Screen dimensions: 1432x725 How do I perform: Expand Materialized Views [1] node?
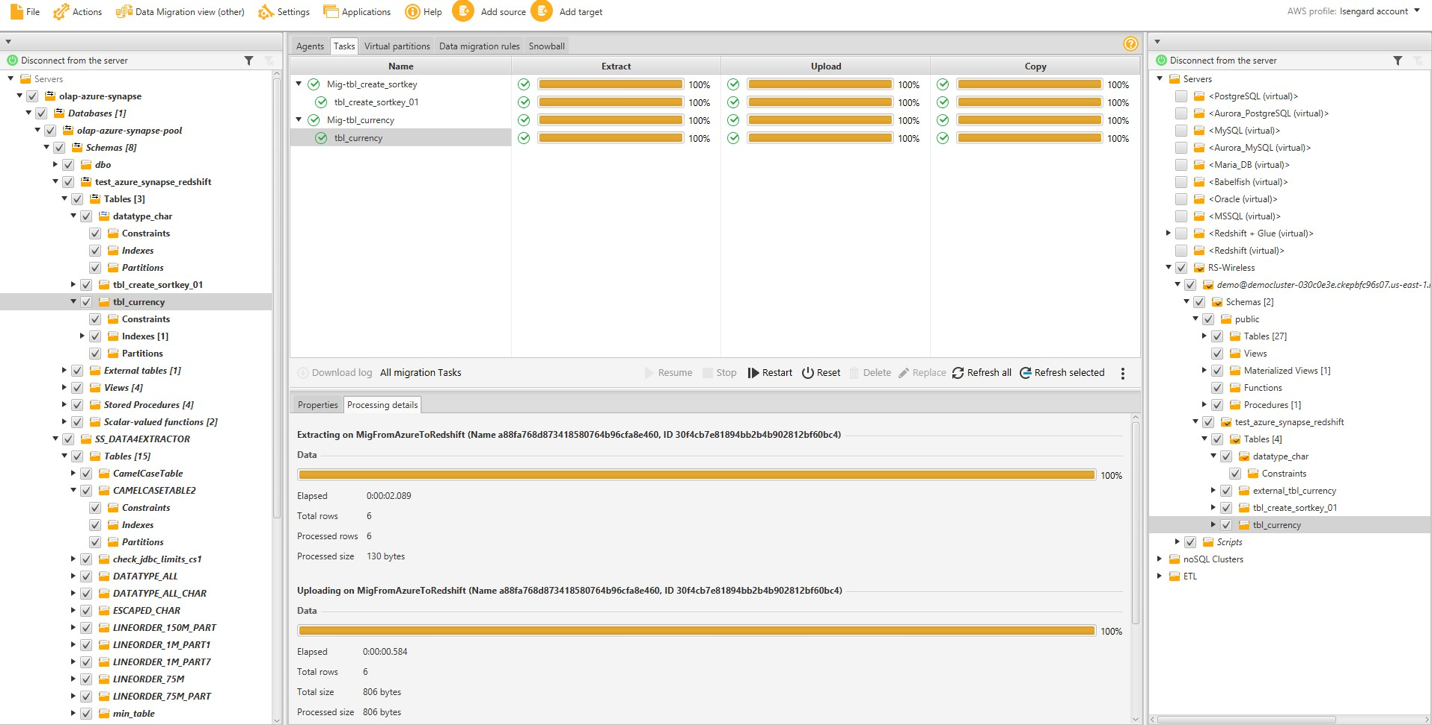[x=1204, y=371]
